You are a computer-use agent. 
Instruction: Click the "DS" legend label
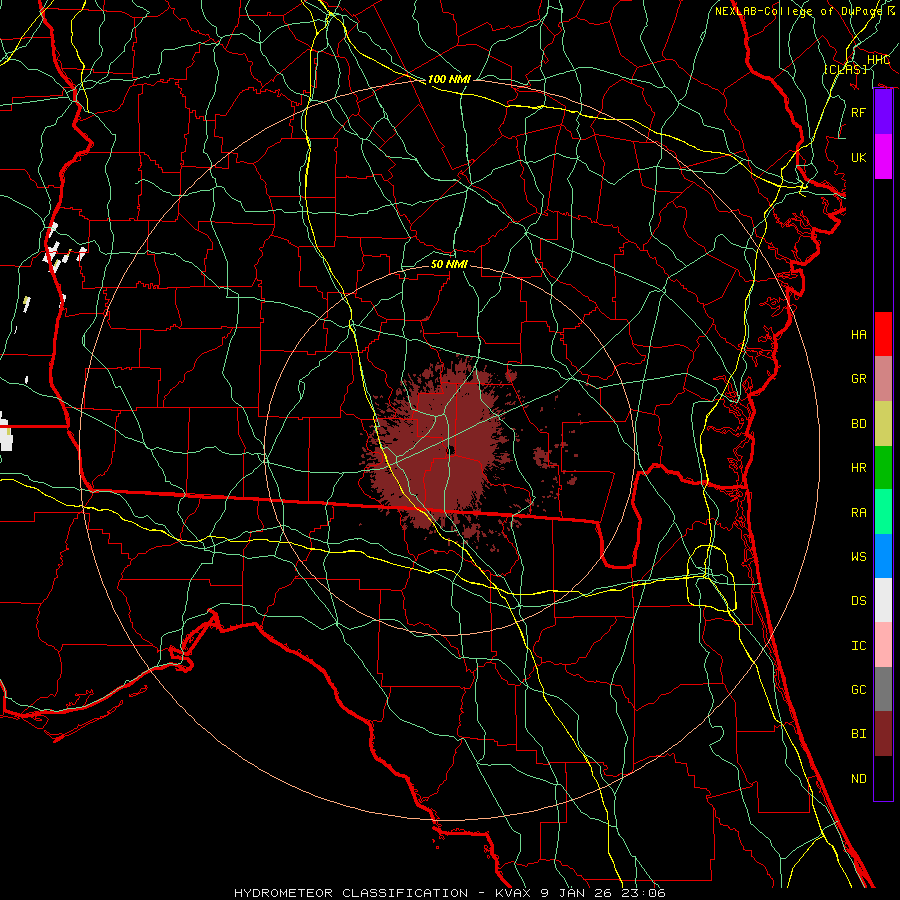coord(859,601)
